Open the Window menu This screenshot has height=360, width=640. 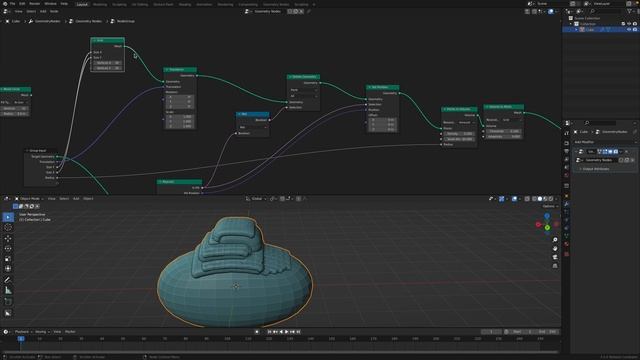pos(51,4)
